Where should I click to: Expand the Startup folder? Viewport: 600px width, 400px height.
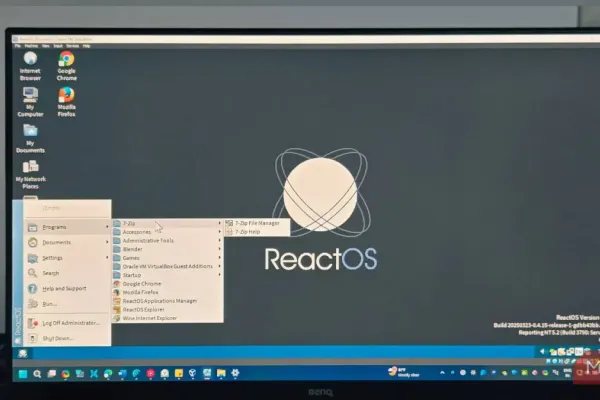tap(168, 275)
